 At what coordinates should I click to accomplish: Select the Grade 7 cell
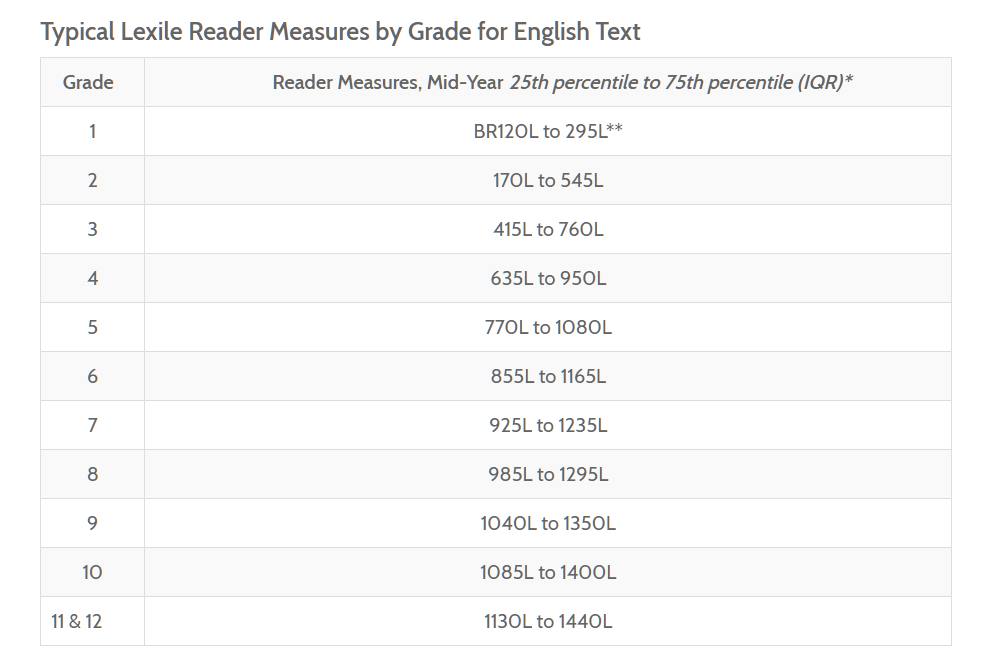pos(93,425)
